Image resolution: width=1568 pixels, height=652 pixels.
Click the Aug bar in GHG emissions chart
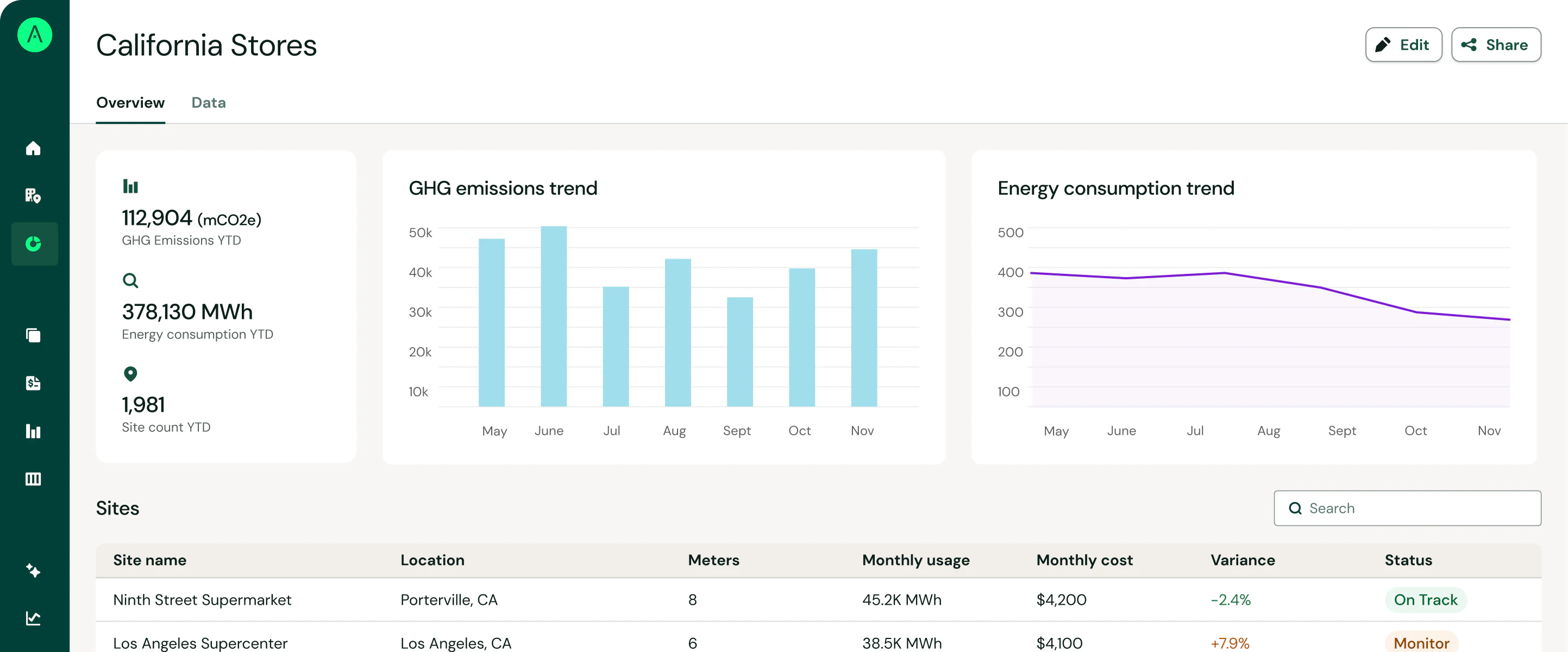678,333
